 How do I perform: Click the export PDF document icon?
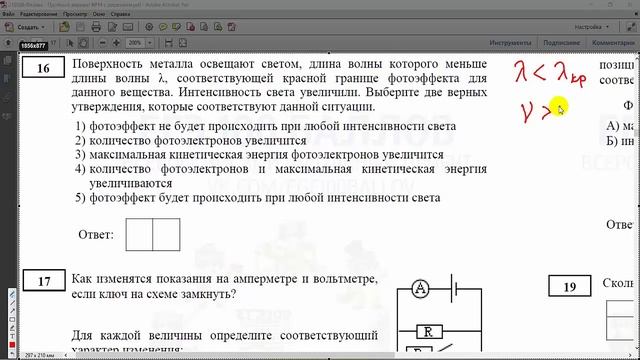point(218,27)
